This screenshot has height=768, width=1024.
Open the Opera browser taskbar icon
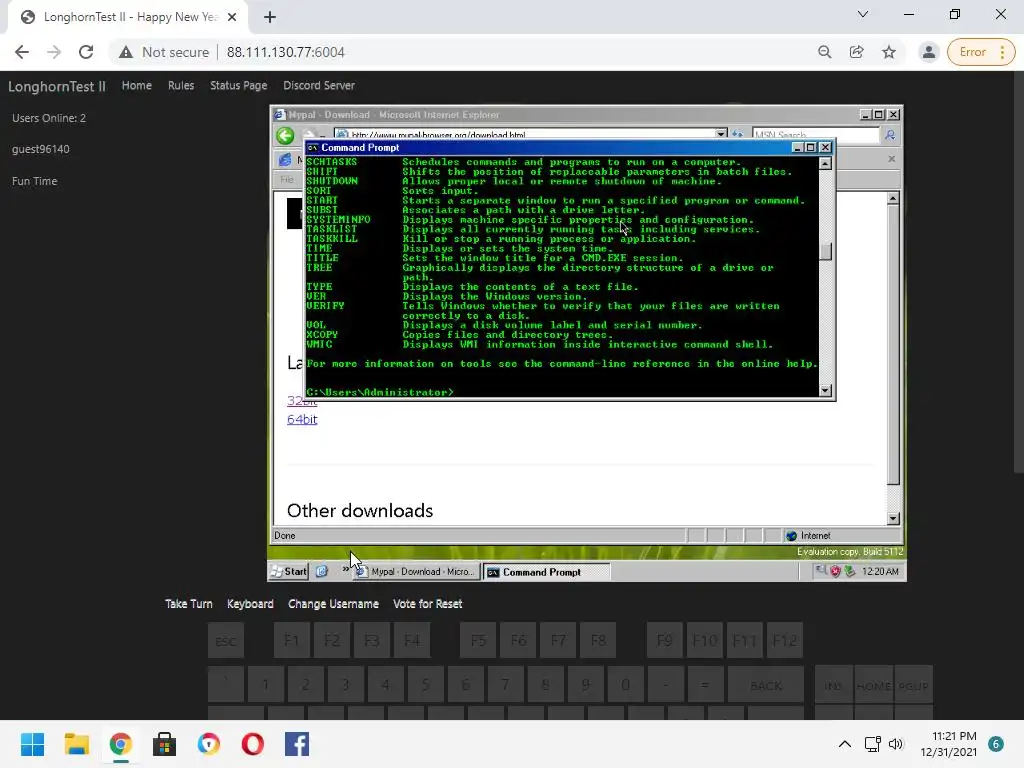pyautogui.click(x=253, y=744)
